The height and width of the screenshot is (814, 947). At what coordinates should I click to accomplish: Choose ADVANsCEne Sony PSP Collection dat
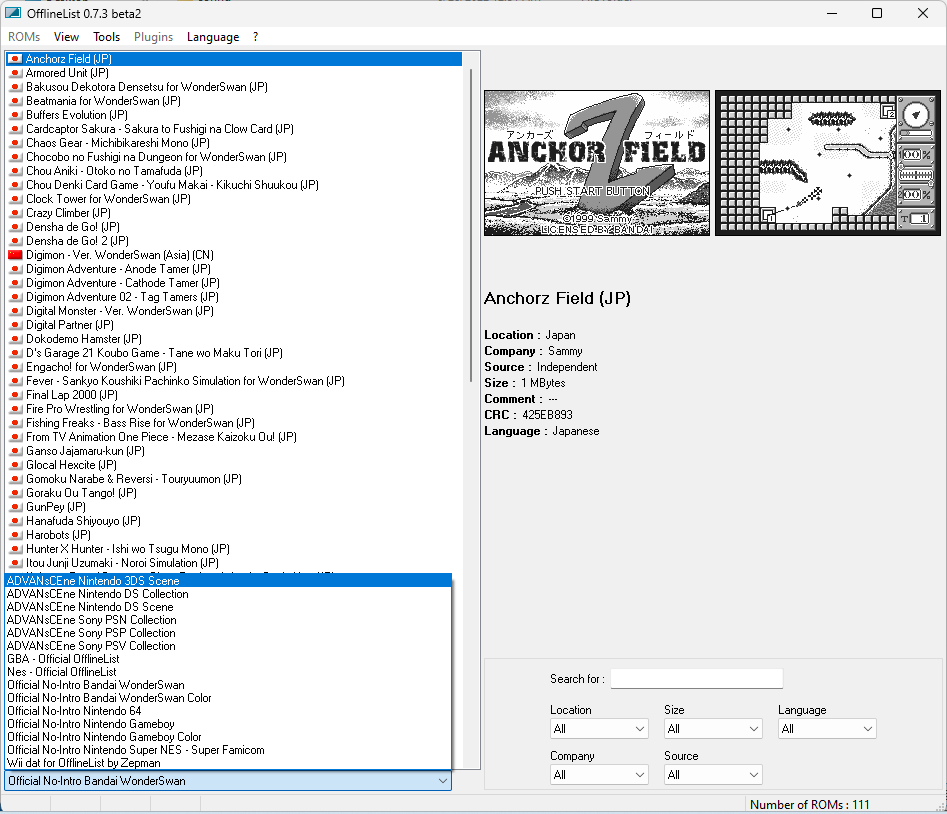click(x=228, y=633)
